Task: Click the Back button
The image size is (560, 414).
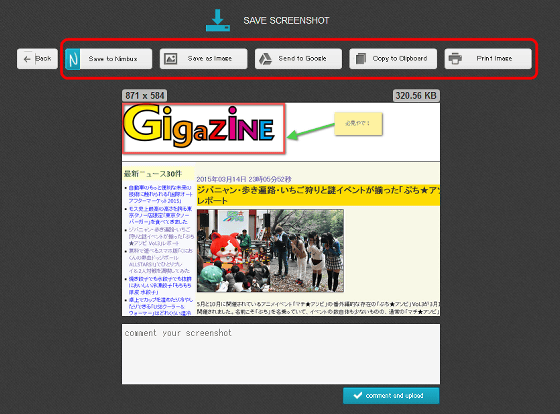Action: pyautogui.click(x=37, y=59)
